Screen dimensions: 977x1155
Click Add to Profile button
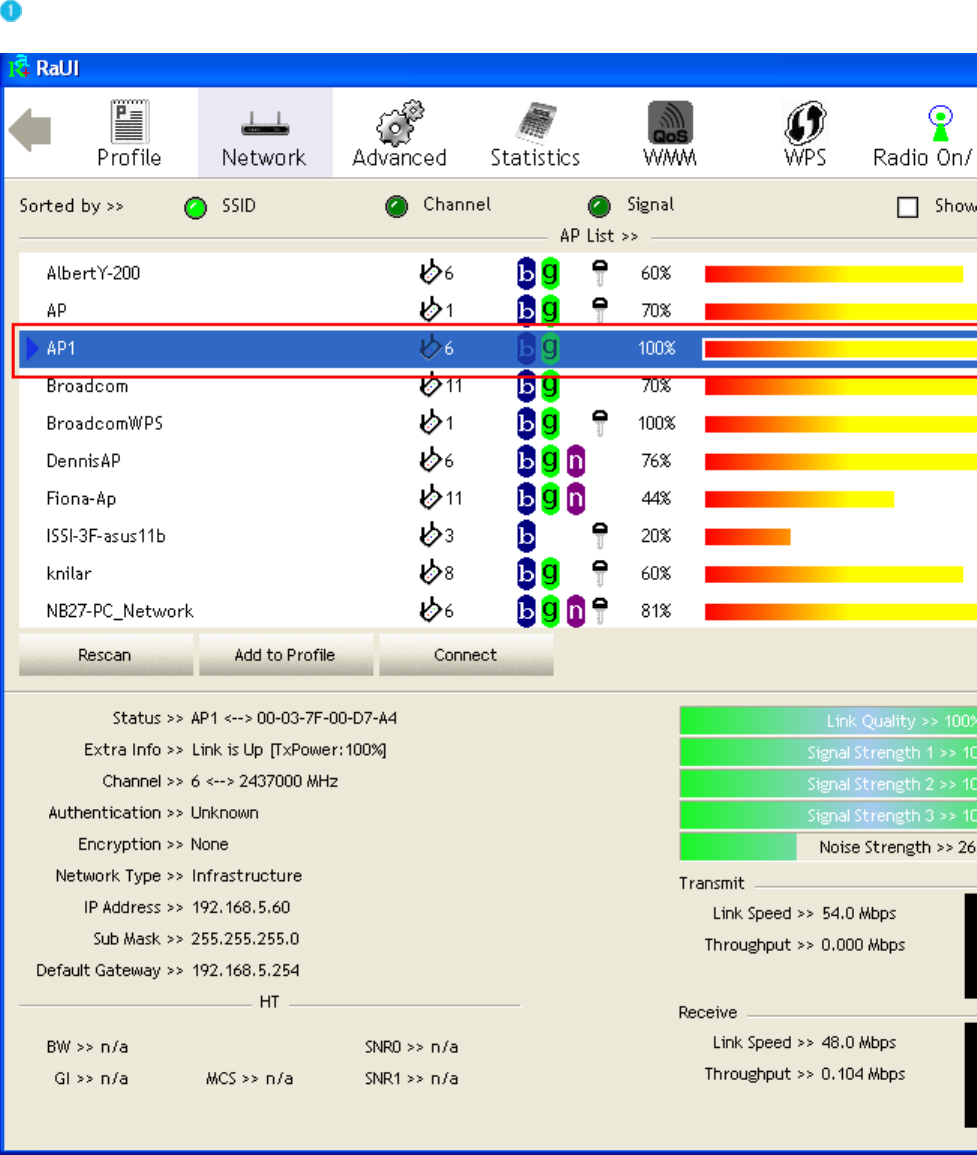285,654
